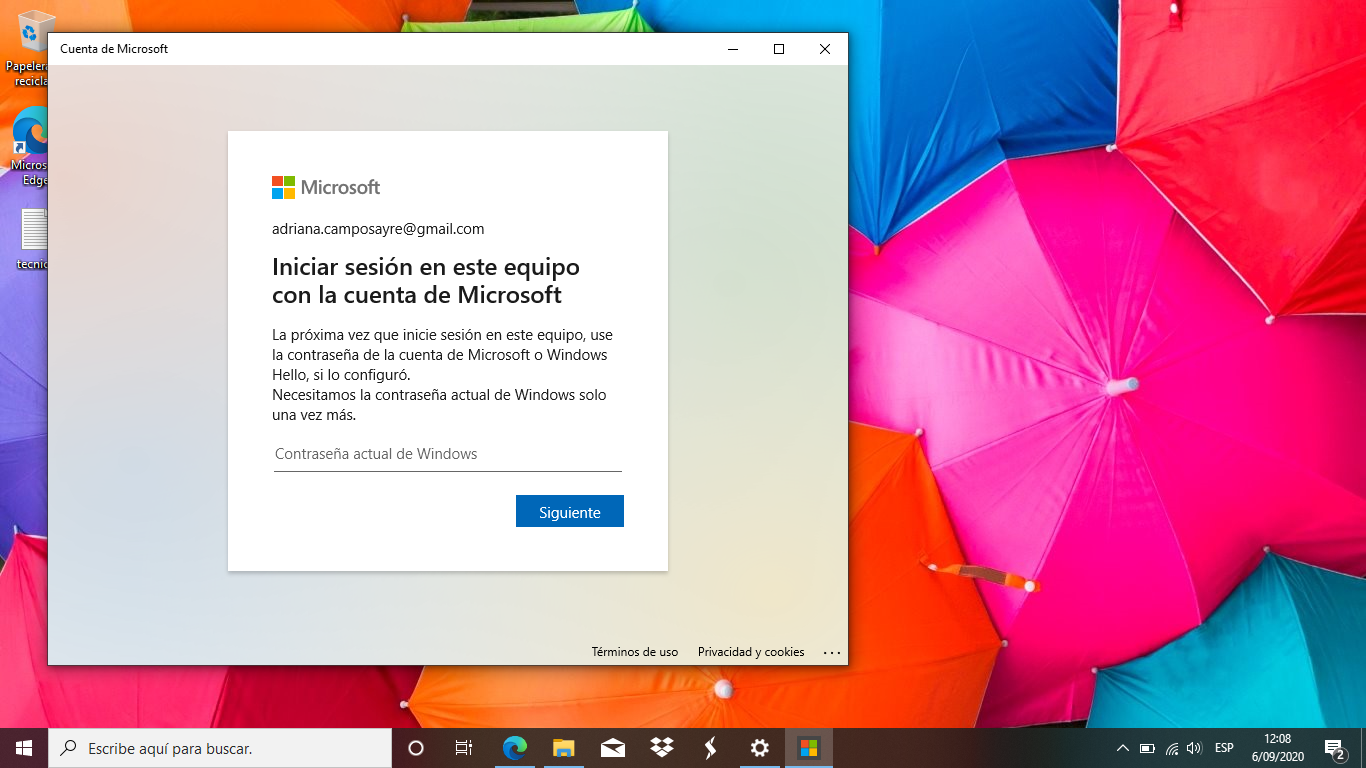Open the Action Center notifications icon

click(x=1334, y=748)
